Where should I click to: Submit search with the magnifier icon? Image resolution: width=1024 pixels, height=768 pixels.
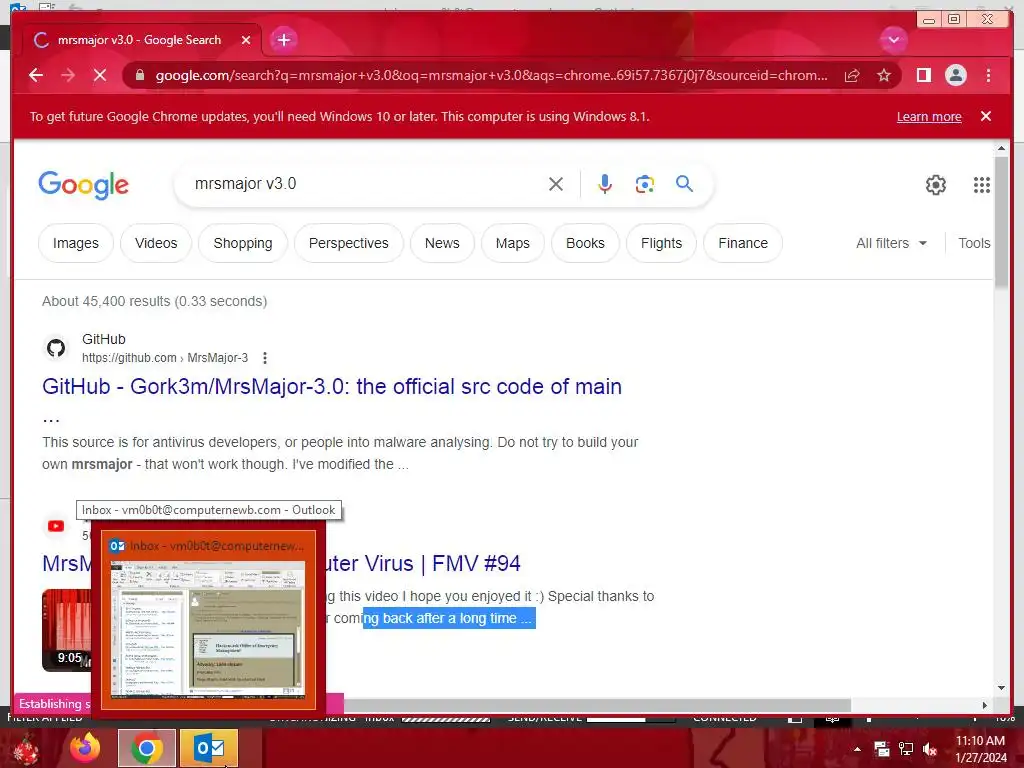(684, 184)
